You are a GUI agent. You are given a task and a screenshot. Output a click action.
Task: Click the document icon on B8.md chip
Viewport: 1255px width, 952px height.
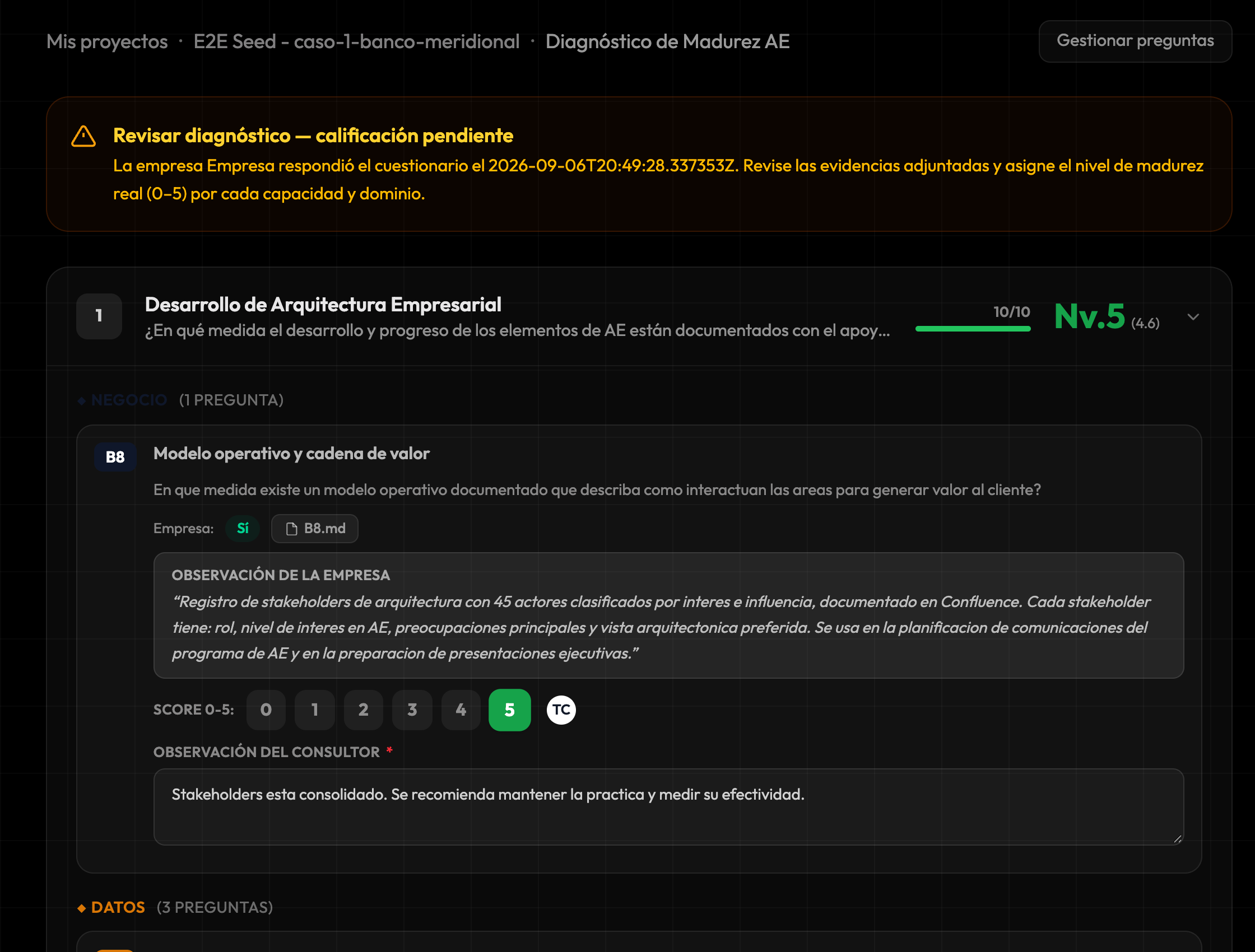[x=292, y=529]
